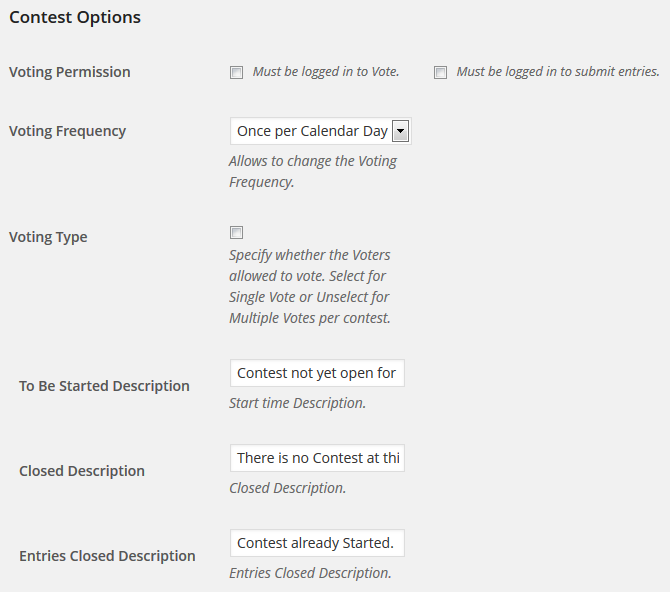Viewport: 670px width, 592px height.
Task: Select the 'Once per Calendar Day' combo box text
Action: (x=312, y=131)
